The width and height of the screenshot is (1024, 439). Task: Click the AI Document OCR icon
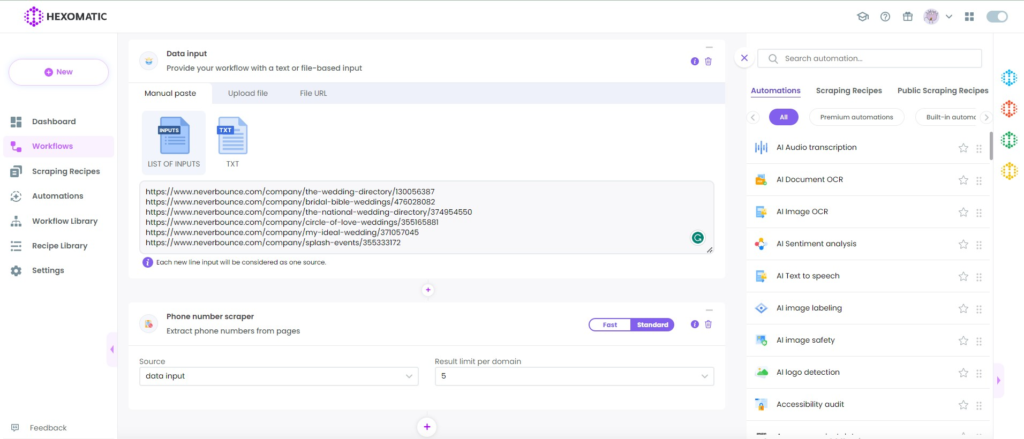[761, 180]
